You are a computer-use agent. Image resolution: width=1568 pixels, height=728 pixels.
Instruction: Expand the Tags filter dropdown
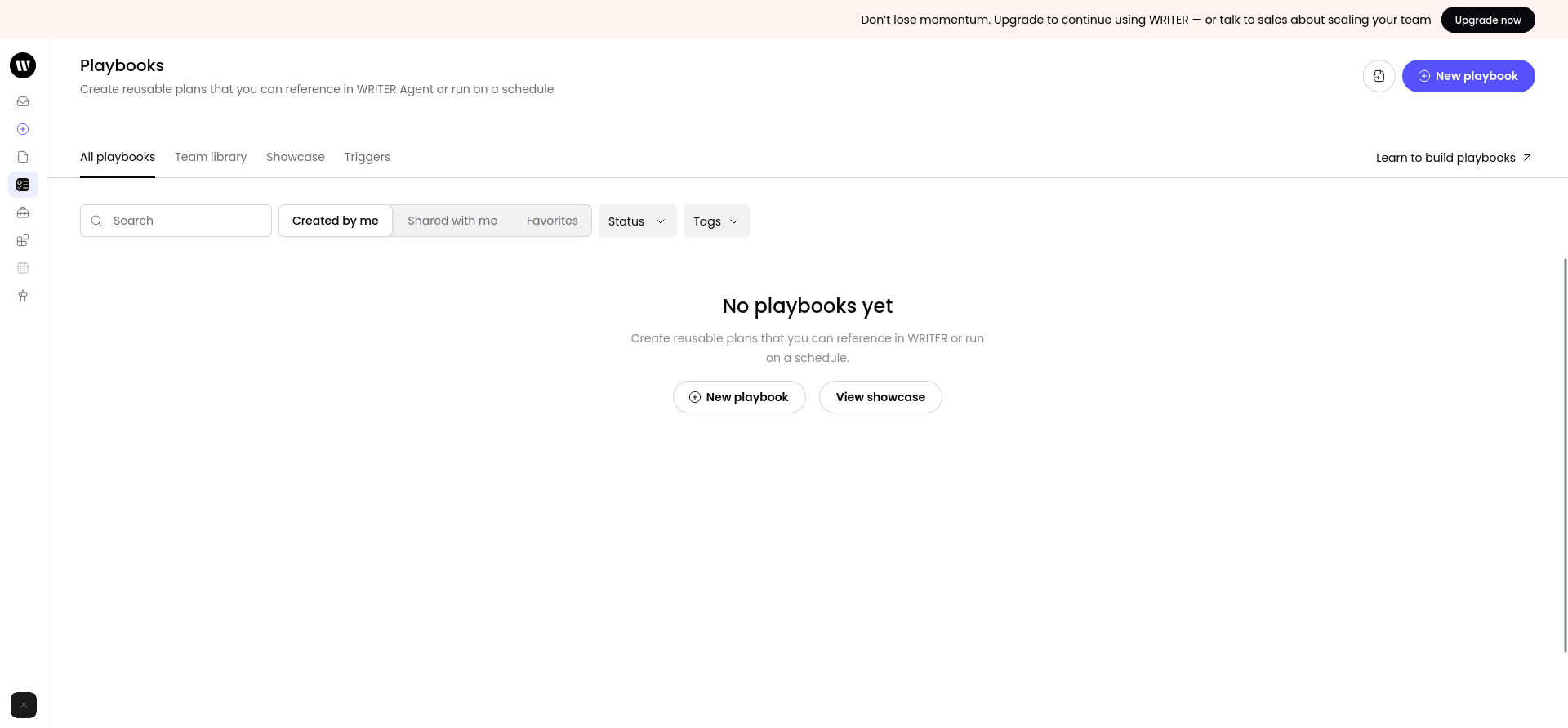click(x=716, y=221)
